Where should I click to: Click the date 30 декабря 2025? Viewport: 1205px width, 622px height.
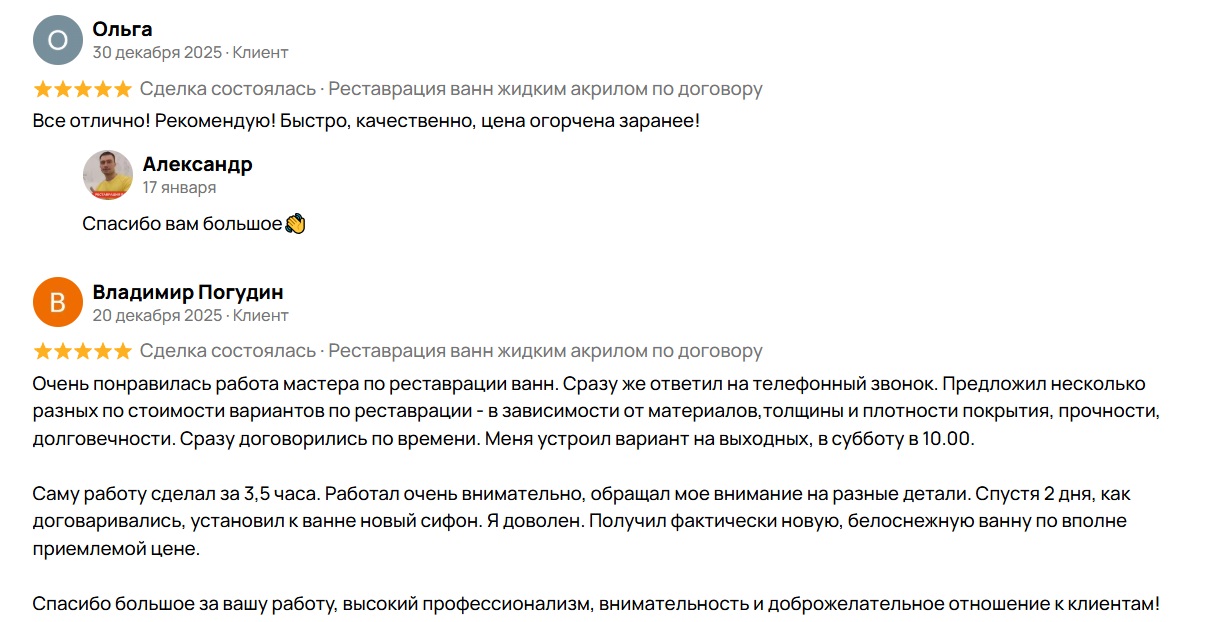pyautogui.click(x=157, y=52)
